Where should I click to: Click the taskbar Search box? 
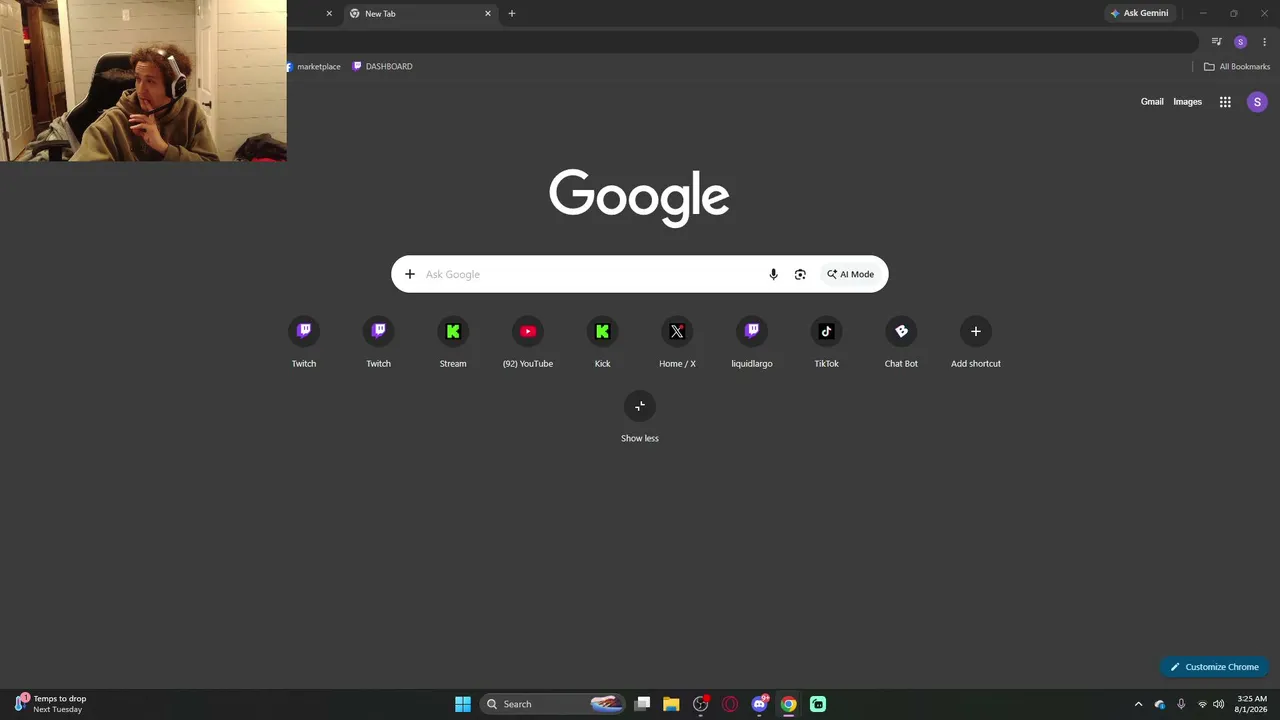click(x=553, y=704)
